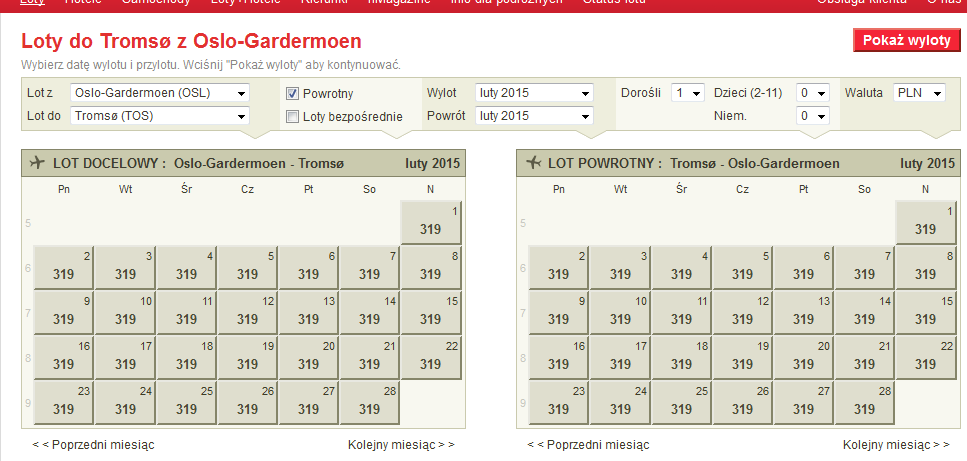Select February 1 in the return calendar
This screenshot has width=967, height=461.
pyautogui.click(x=926, y=222)
